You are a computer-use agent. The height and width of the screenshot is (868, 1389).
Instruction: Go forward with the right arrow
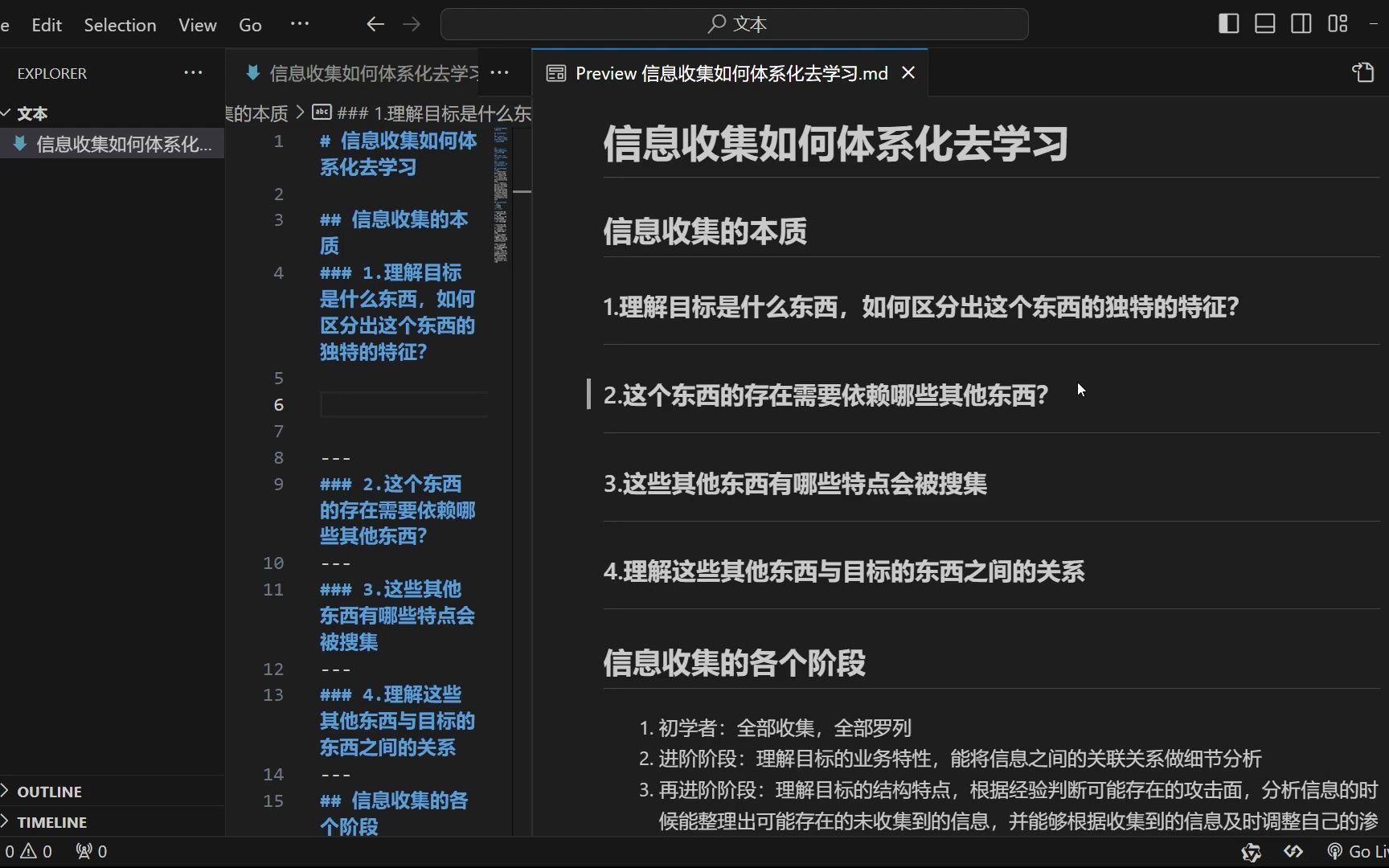pyautogui.click(x=412, y=24)
